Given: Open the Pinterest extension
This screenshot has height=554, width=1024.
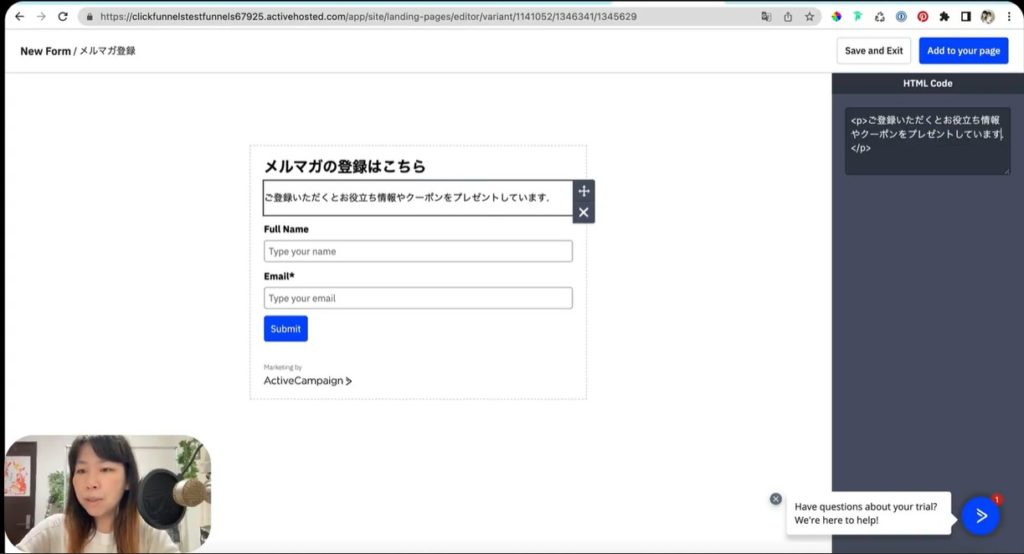Looking at the screenshot, I should tap(922, 17).
